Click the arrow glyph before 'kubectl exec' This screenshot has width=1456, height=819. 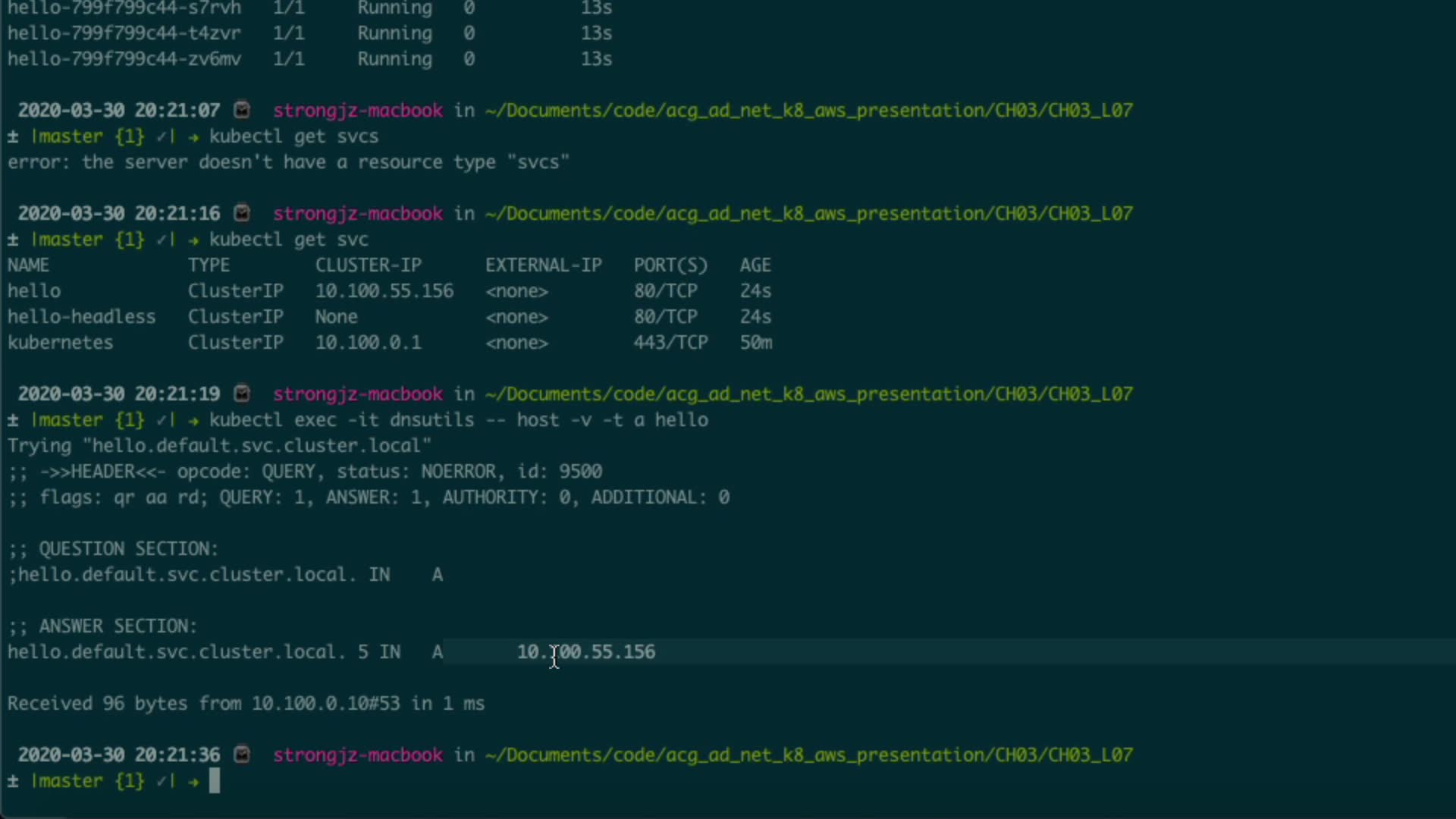193,420
